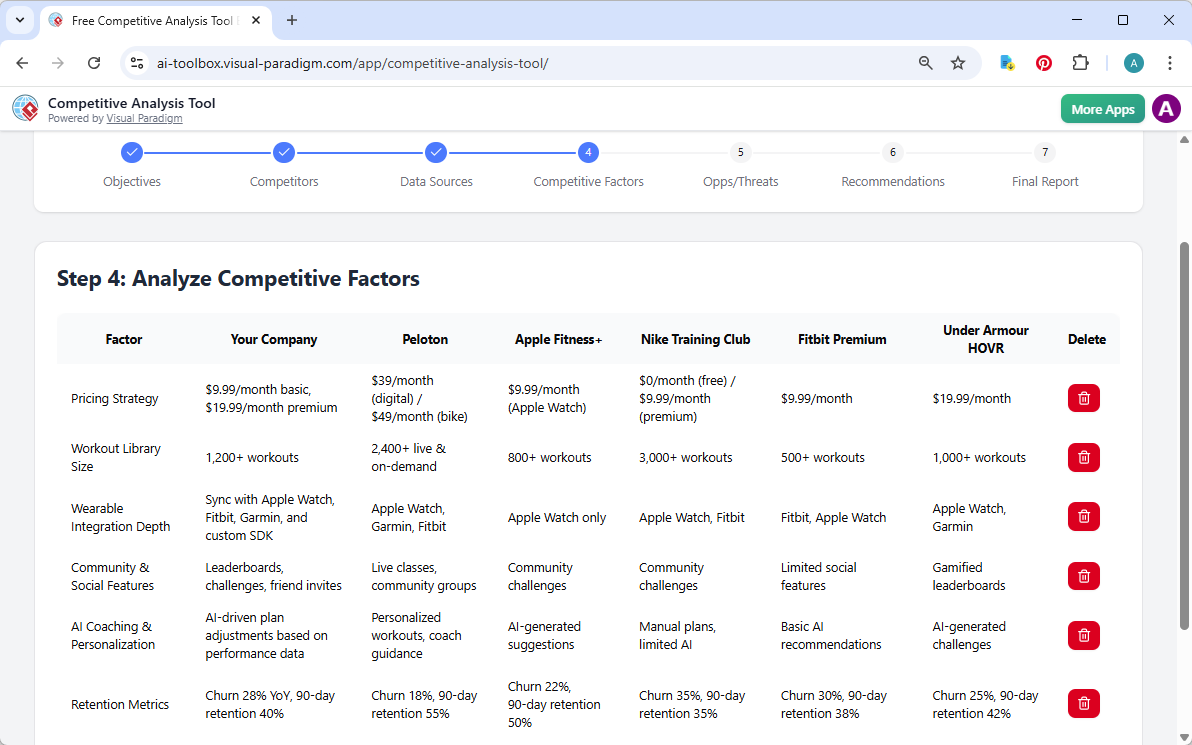Open the Pinterest extension icon
The height and width of the screenshot is (745, 1192).
[1043, 62]
